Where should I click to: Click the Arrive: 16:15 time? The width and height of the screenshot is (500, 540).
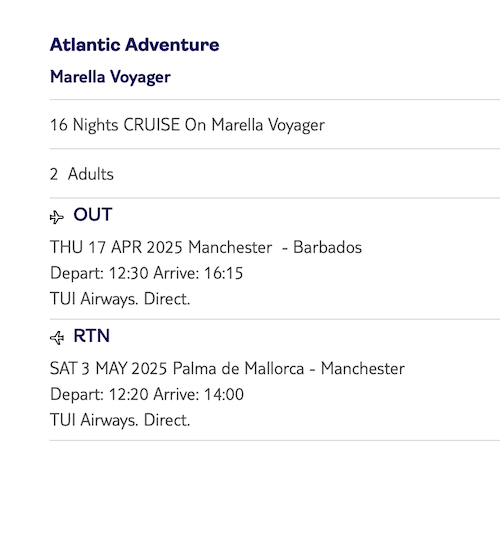click(198, 273)
